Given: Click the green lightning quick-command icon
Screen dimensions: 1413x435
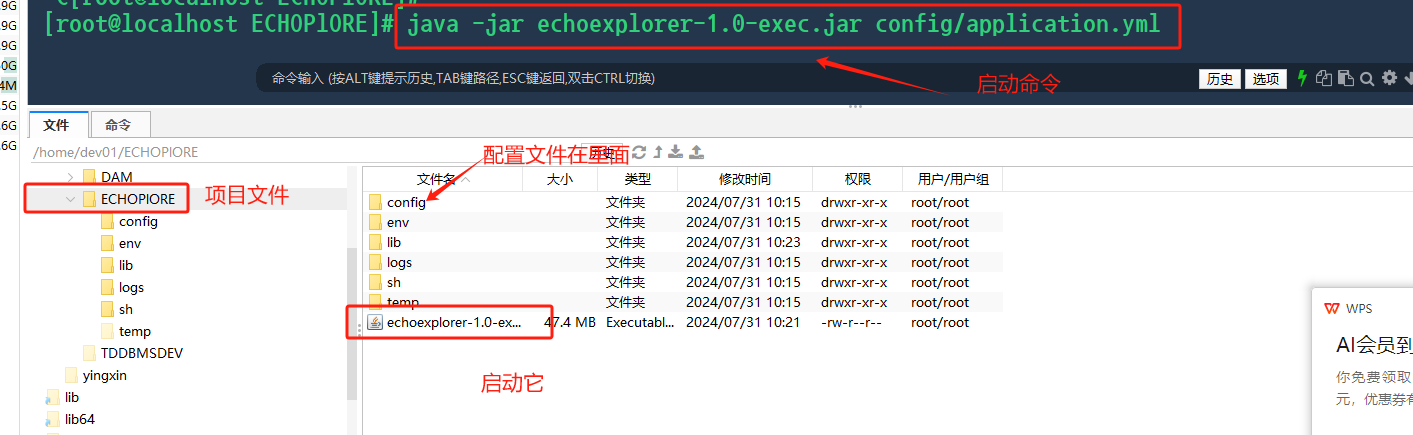Looking at the screenshot, I should [x=1302, y=78].
